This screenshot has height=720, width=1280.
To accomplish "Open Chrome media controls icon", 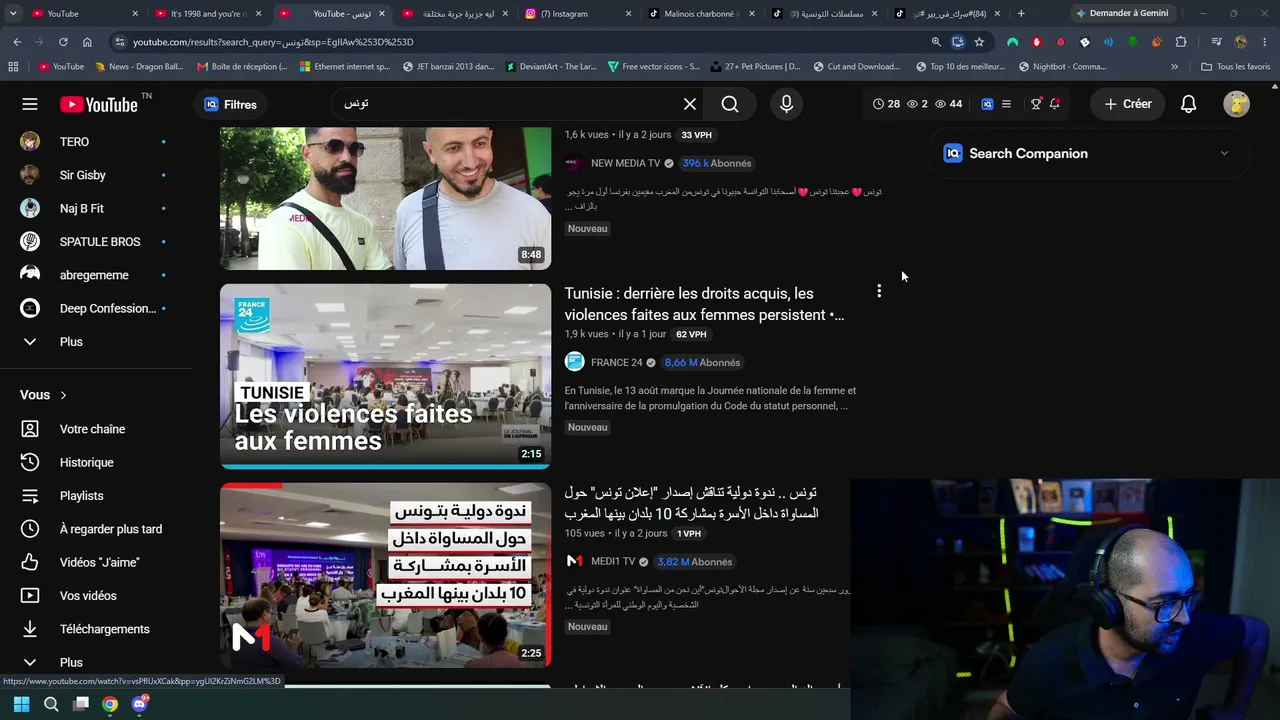I will click(1216, 42).
